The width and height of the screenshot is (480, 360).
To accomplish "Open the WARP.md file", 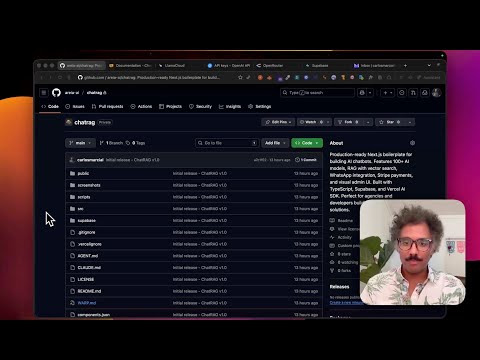I will click(87, 303).
